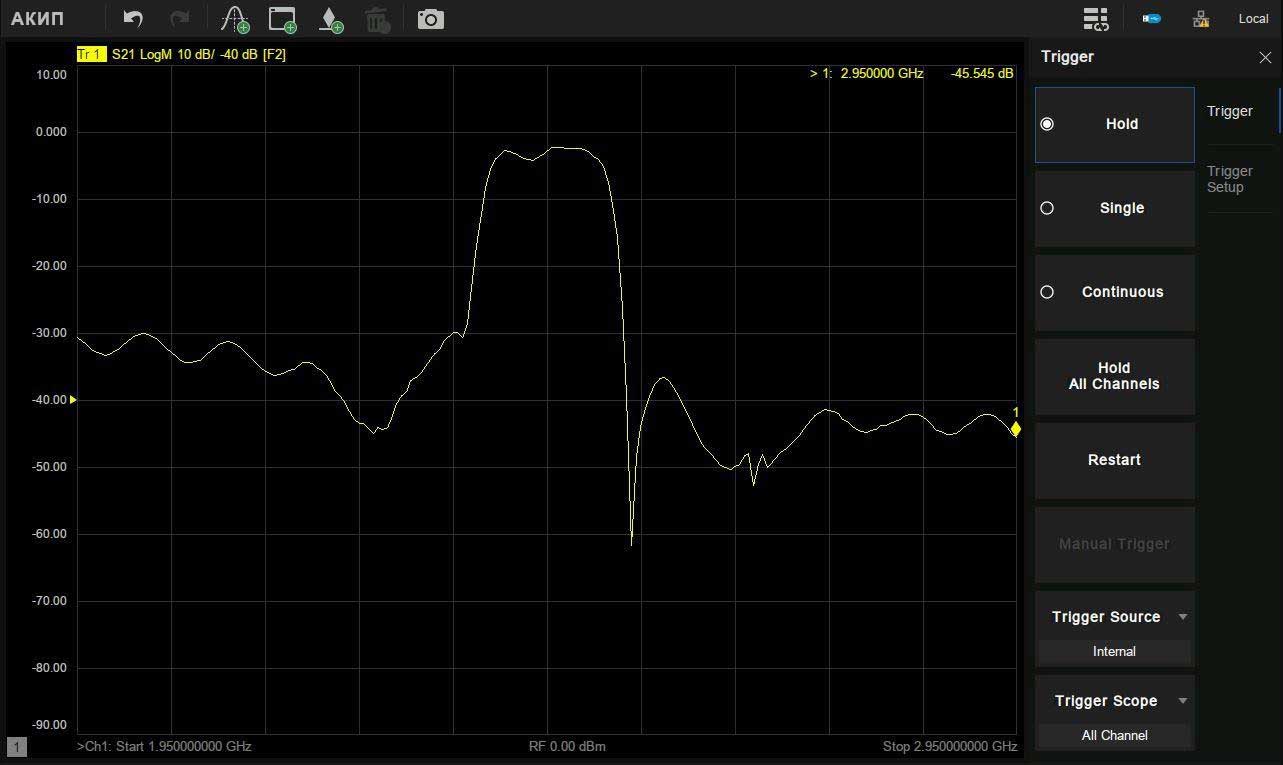Viewport: 1283px width, 765px height.
Task: Click marker 1 diamond on the trace
Action: pyautogui.click(x=1015, y=429)
